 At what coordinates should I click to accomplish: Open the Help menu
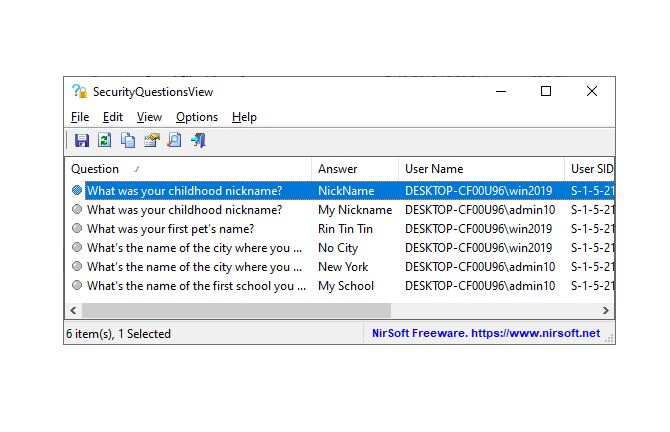(244, 117)
